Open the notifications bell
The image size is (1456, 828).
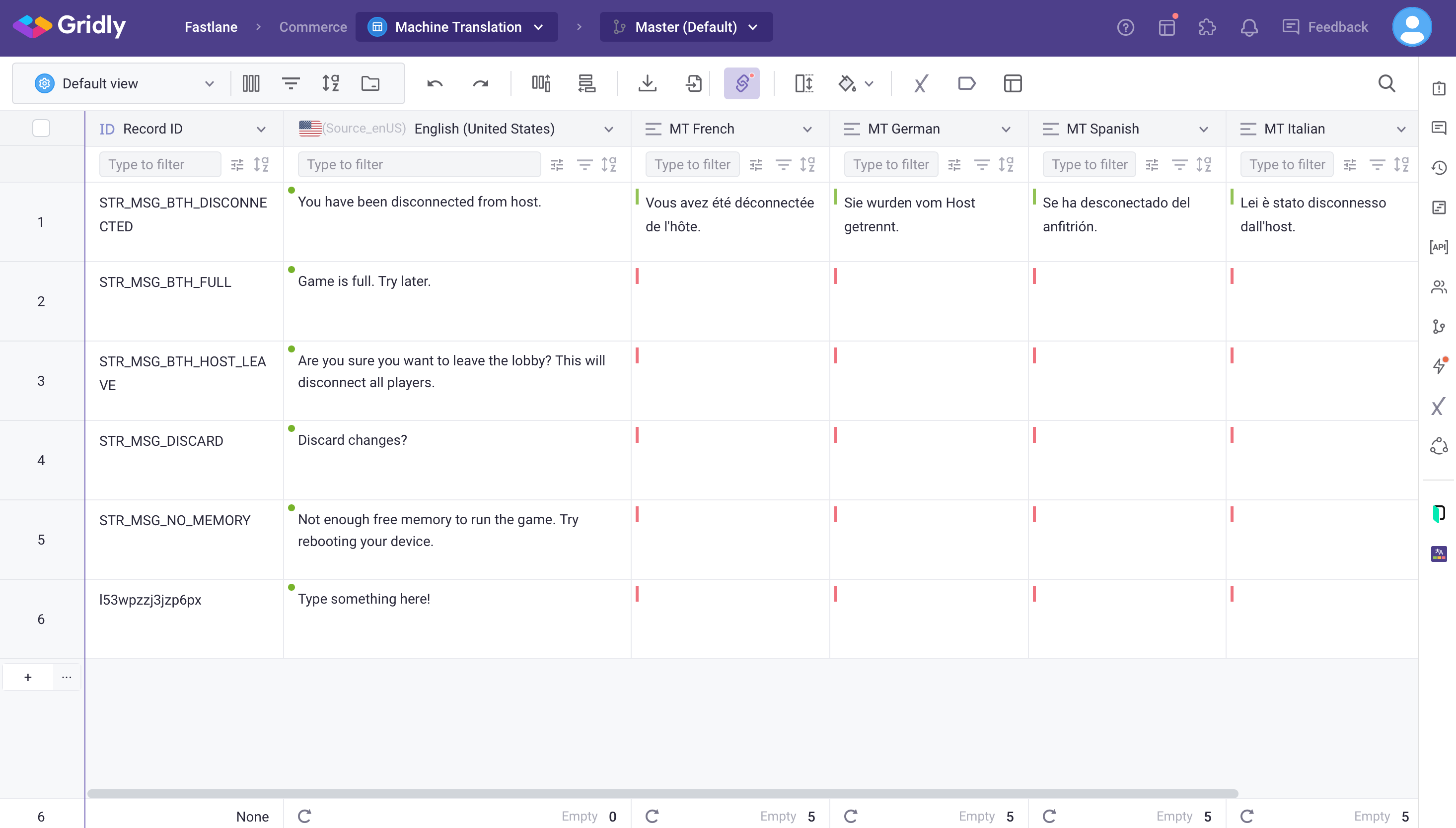click(x=1249, y=27)
